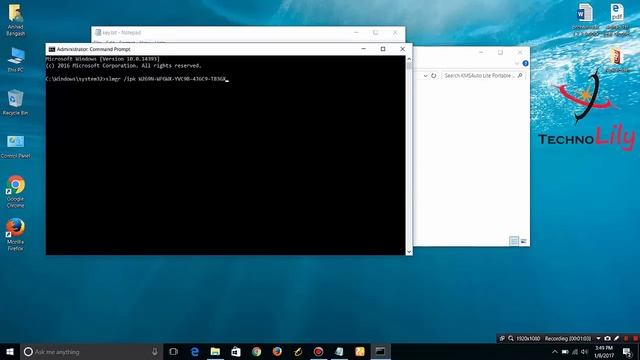Screen dimensions: 640x360
Task: Open File Explorer from the taskbar
Action: click(215, 351)
